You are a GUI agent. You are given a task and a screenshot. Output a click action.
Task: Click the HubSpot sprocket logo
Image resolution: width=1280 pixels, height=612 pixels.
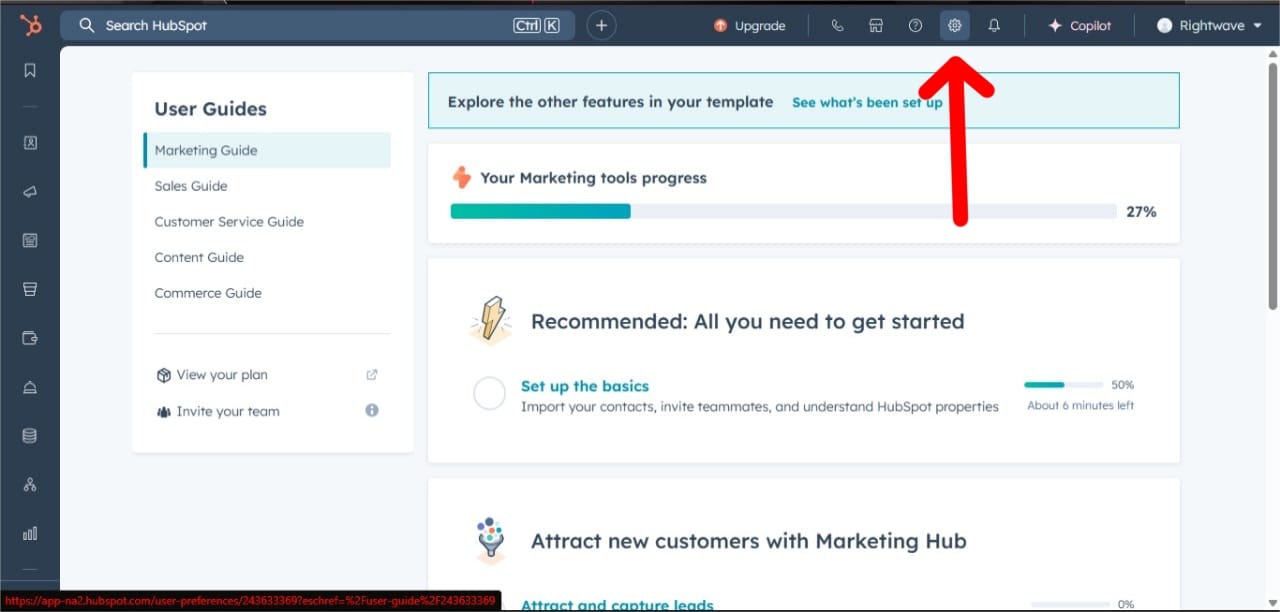click(31, 26)
